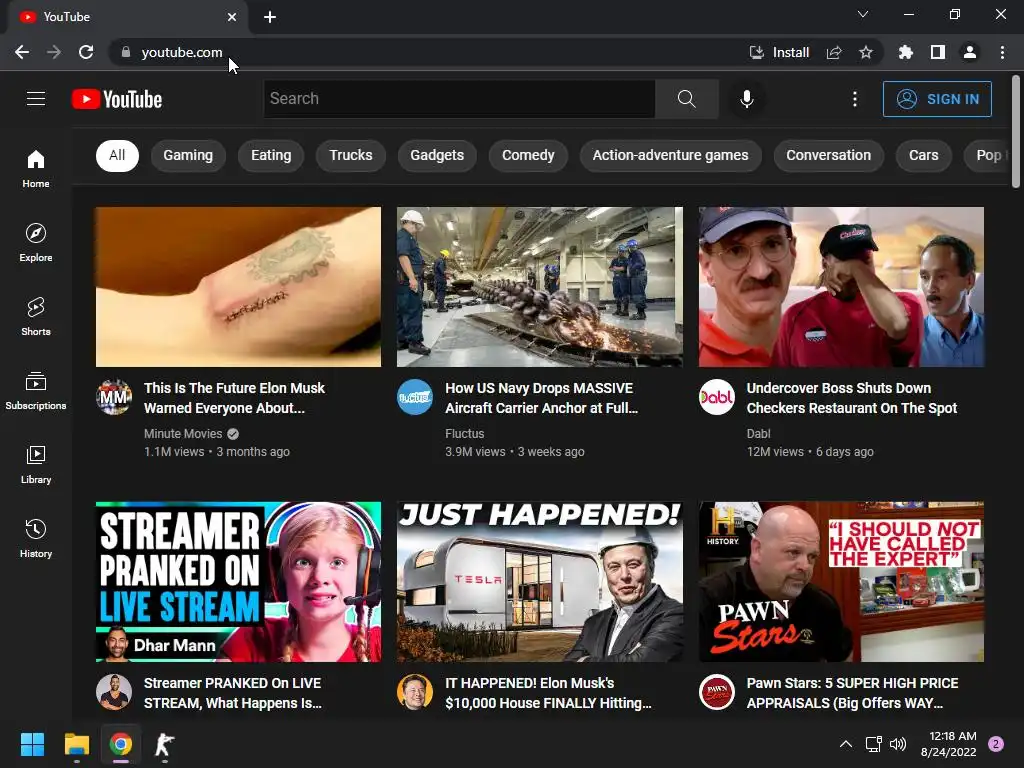Share this page icon in address bar
Screen dimensions: 1024x768
click(x=834, y=52)
